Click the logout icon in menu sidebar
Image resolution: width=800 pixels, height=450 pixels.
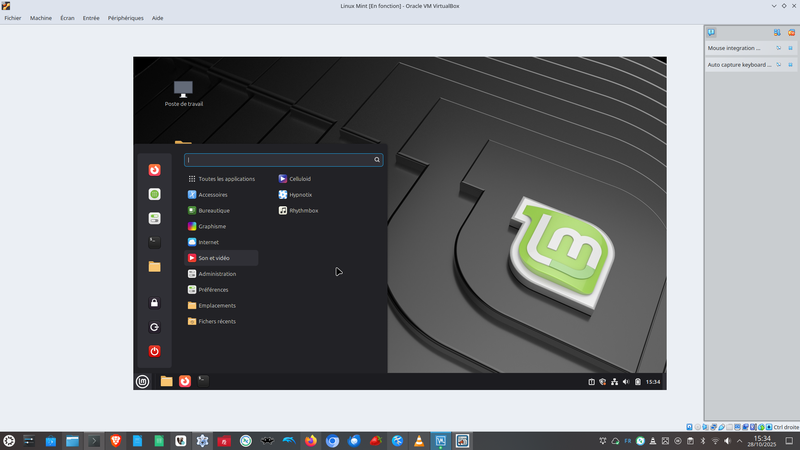(155, 327)
